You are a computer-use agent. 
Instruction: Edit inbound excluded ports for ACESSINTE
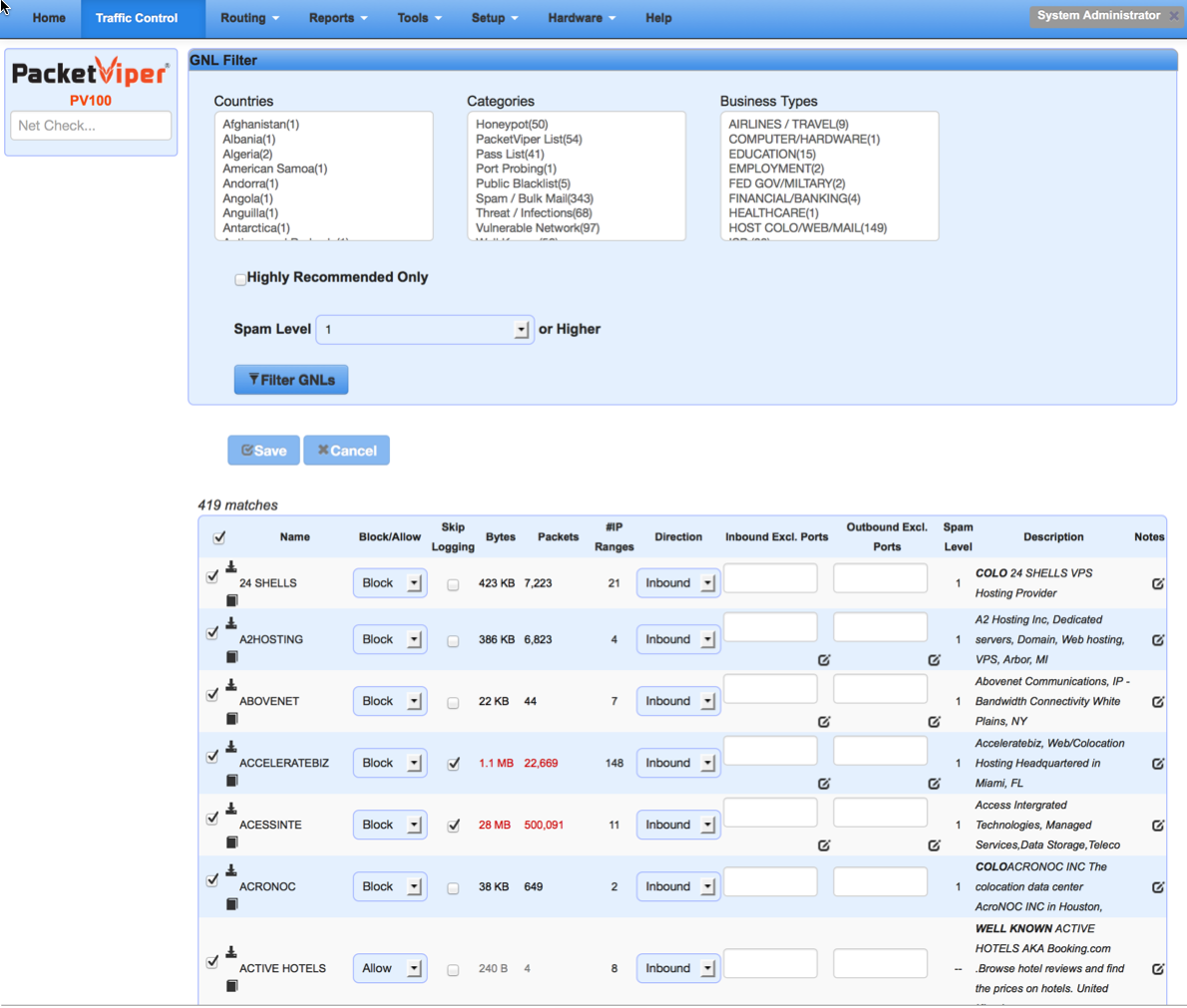(824, 845)
